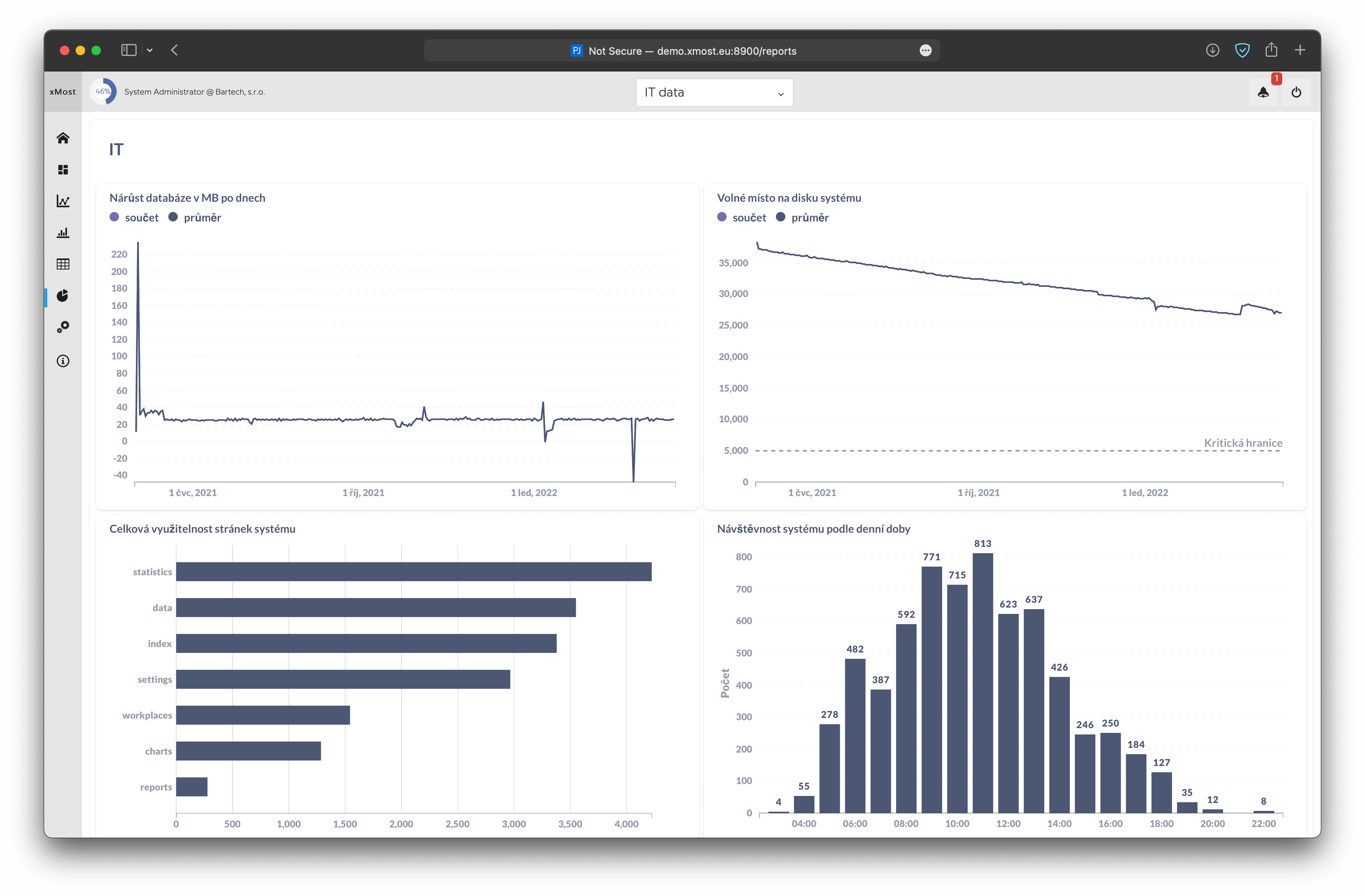Open the line chart sidebar icon
Viewport: 1365px width, 896px height.
(63, 201)
